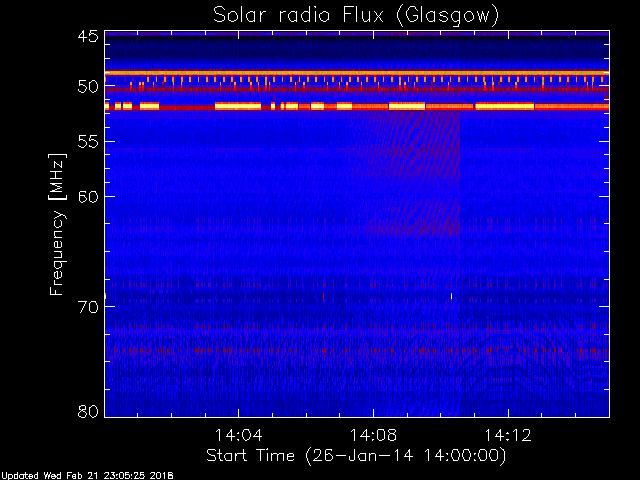Click the 'Frequency [MHz]' axis label

coord(57,224)
